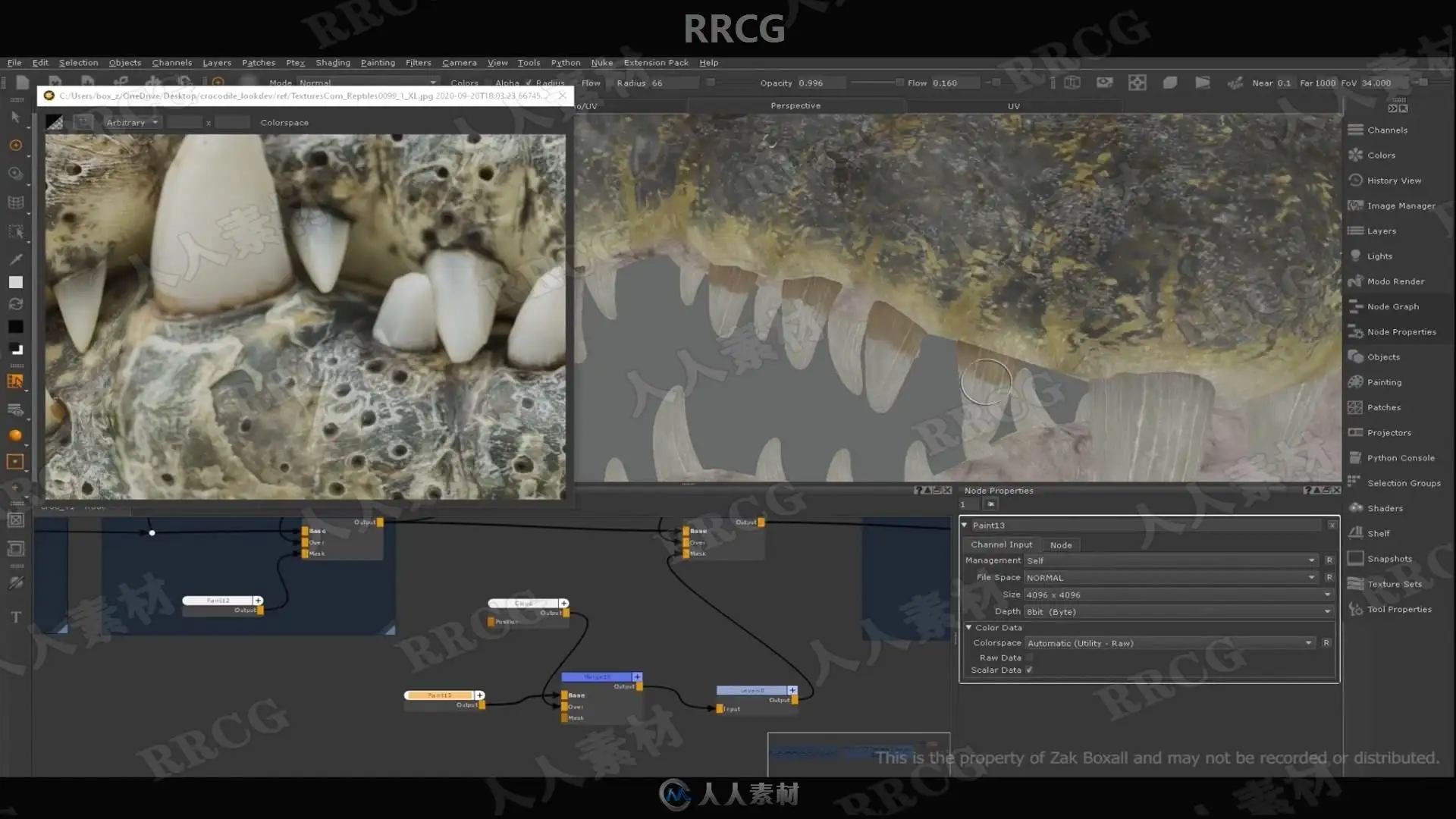Open the Shading menu
Viewport: 1456px width, 819px height.
333,63
